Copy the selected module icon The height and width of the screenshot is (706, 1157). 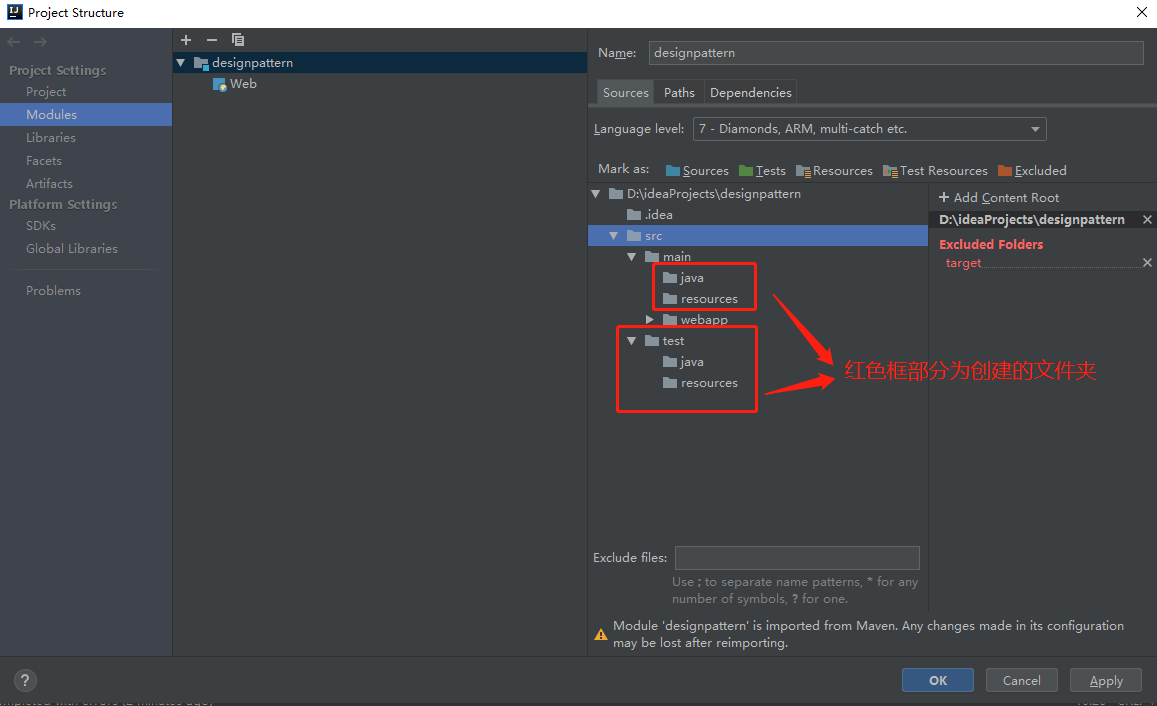coord(238,40)
